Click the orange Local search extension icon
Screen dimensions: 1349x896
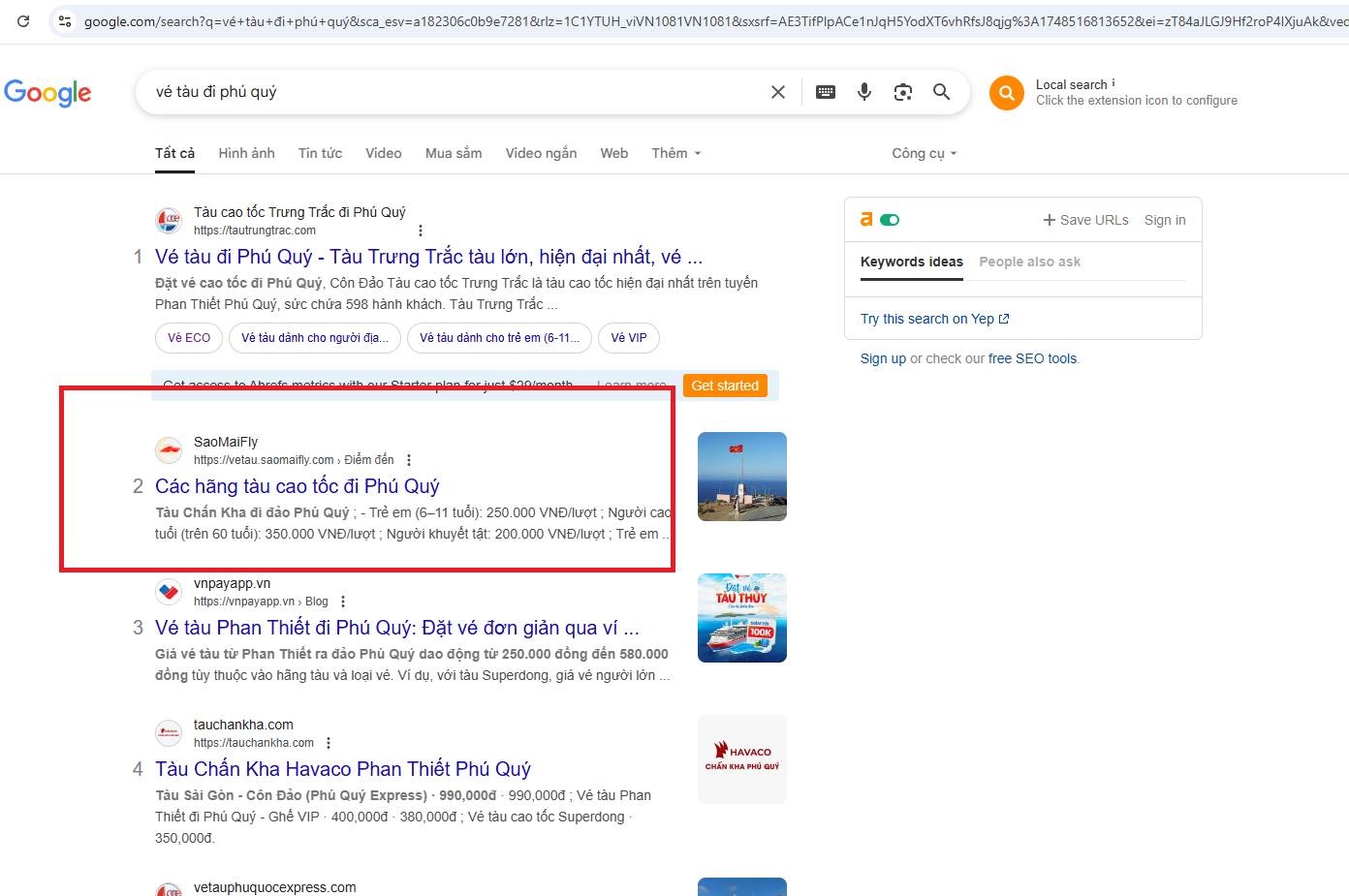tap(1007, 93)
